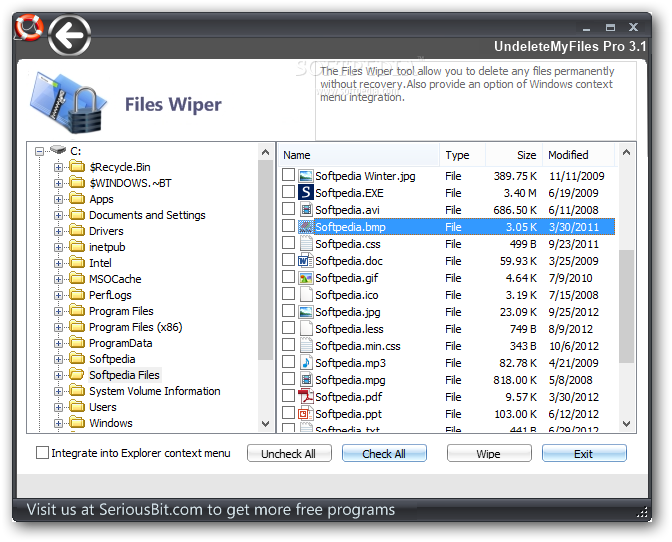This screenshot has width=672, height=542.
Task: Click the $Recycle.Bin folder icon
Action: point(77,166)
